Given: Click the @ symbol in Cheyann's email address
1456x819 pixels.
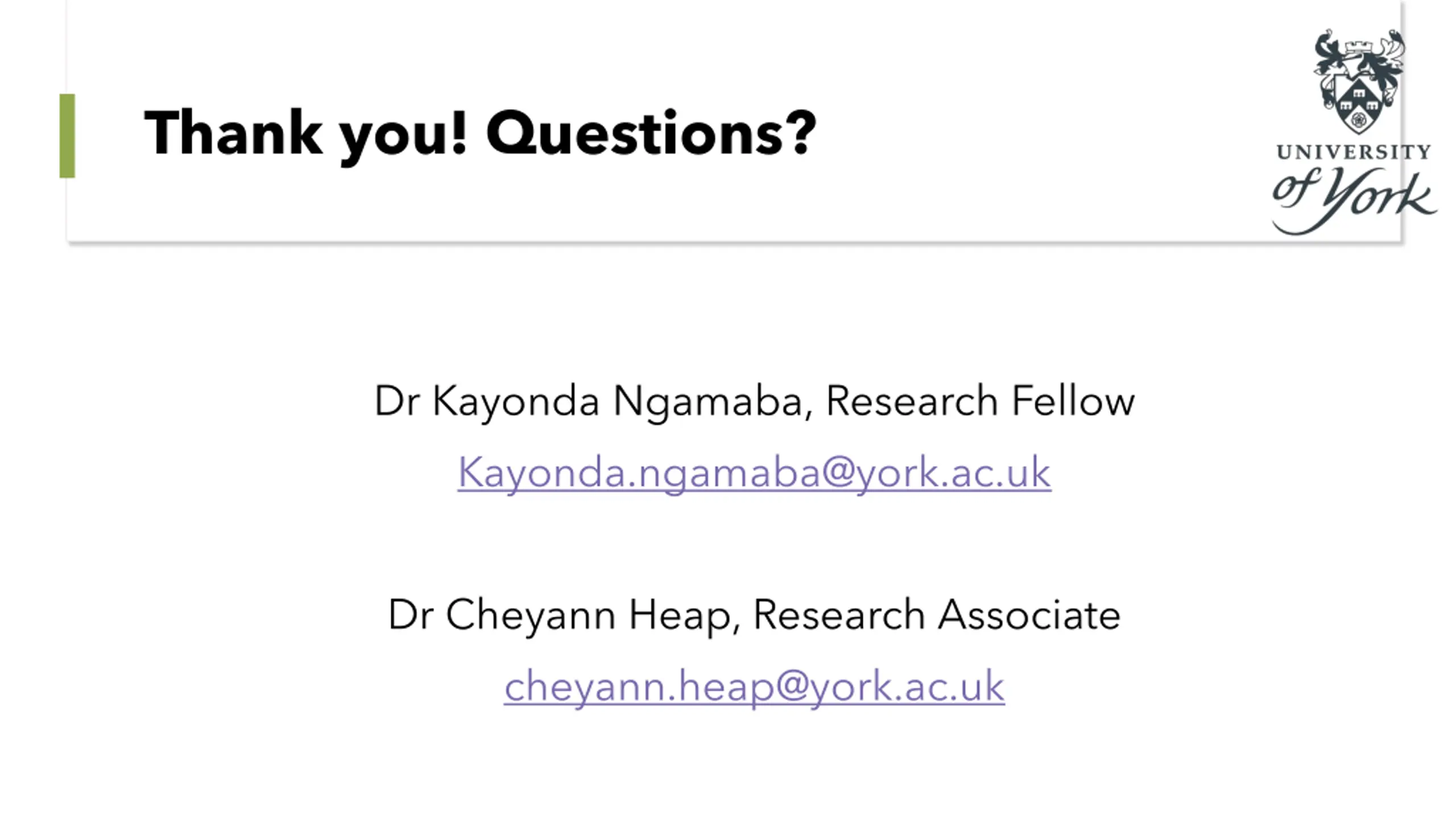Looking at the screenshot, I should pyautogui.click(x=792, y=686).
